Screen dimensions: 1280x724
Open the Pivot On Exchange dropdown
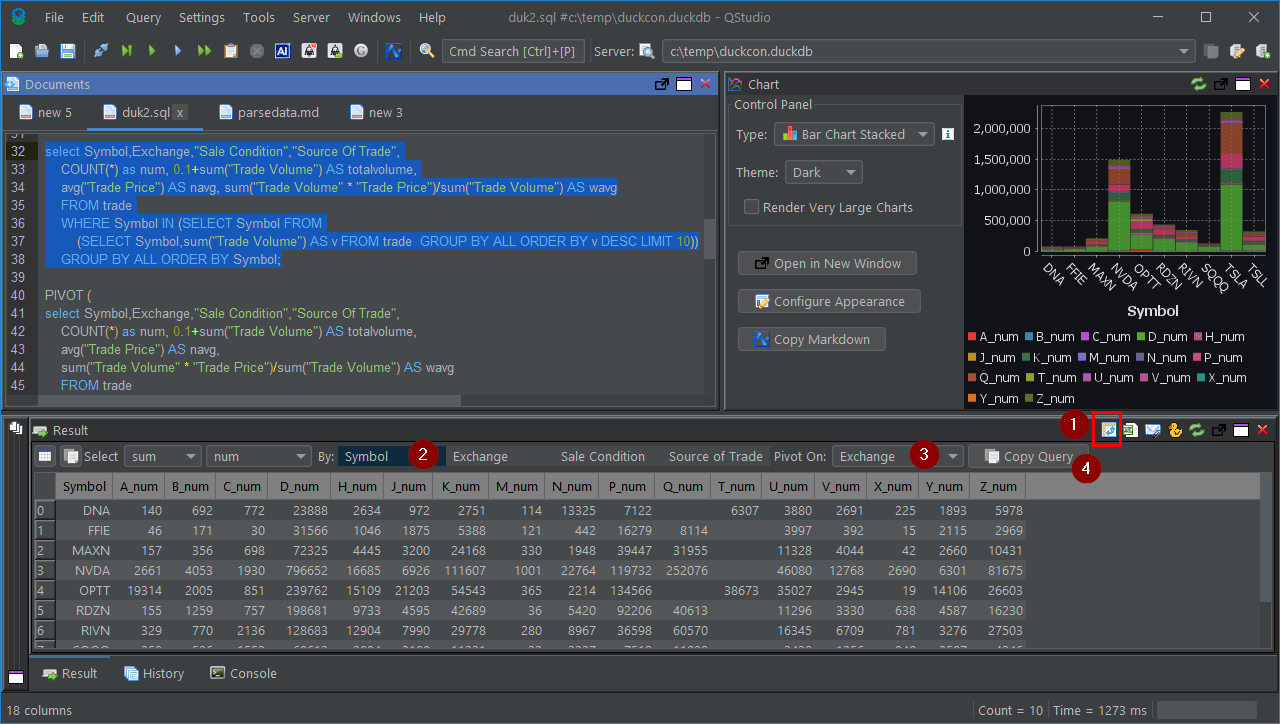pos(897,456)
